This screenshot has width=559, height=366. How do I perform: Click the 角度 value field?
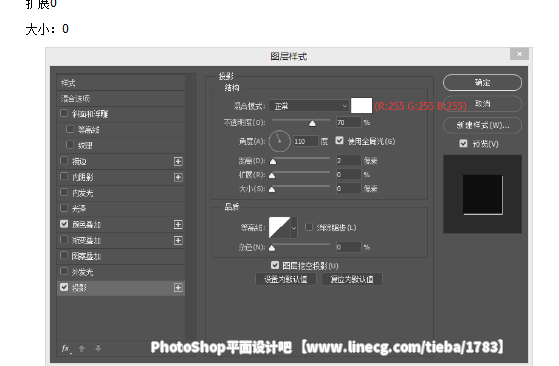[306, 141]
